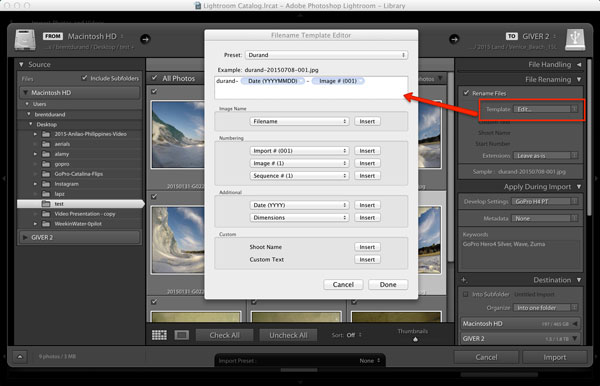Image resolution: width=600 pixels, height=386 pixels.
Task: Expand the GIVER 2 source volume
Action: click(25, 238)
